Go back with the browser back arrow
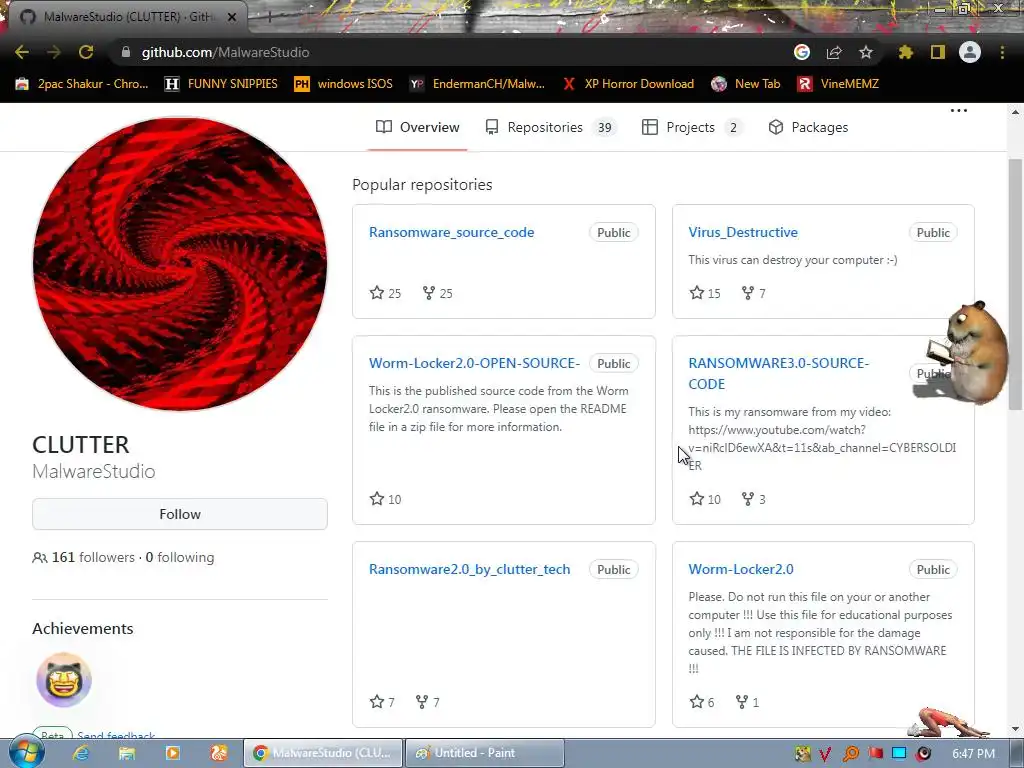This screenshot has height=768, width=1024. pyautogui.click(x=22, y=52)
